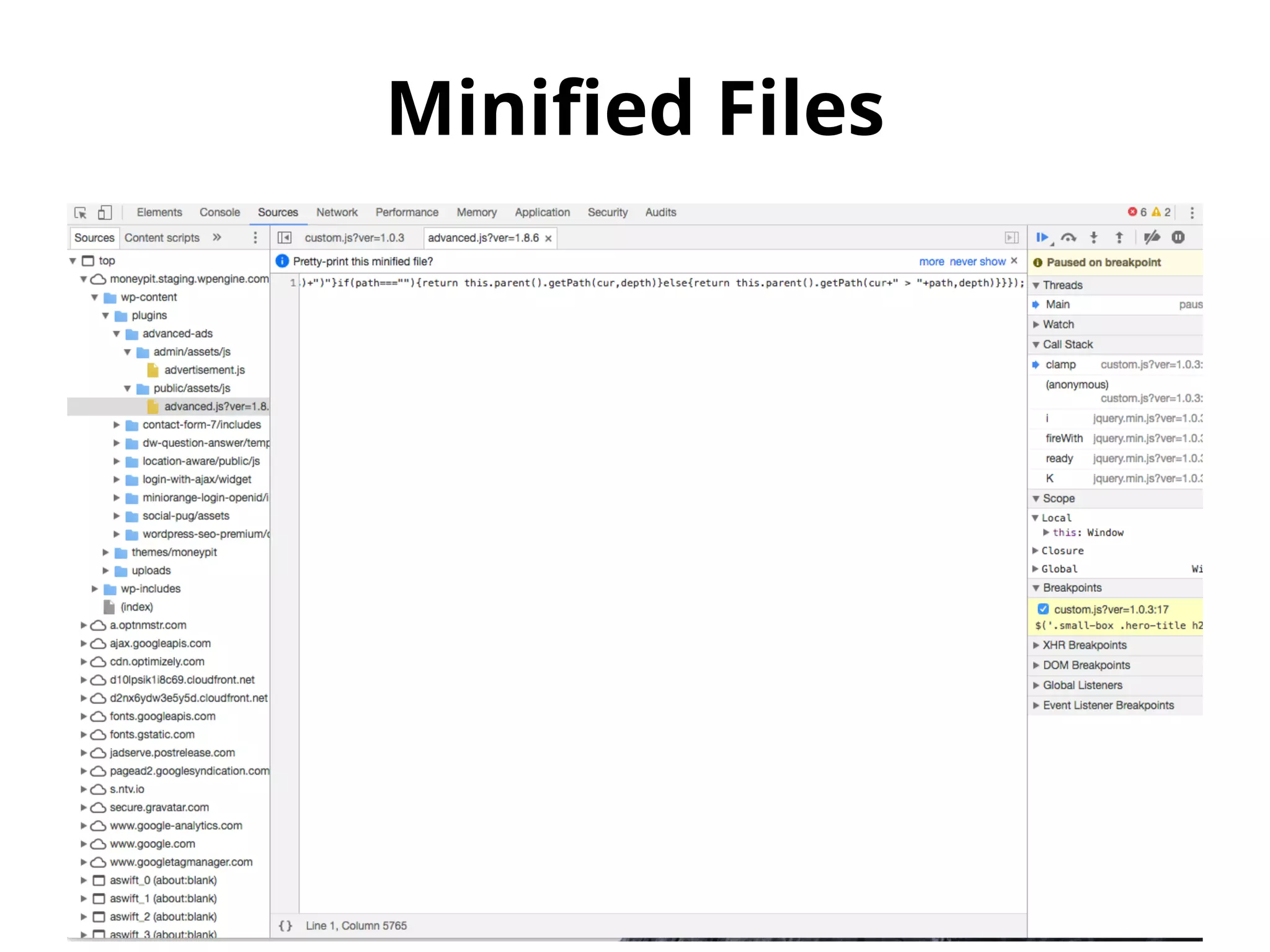The height and width of the screenshot is (952, 1270).
Task: Hide the debugger pane icon
Action: [1011, 238]
